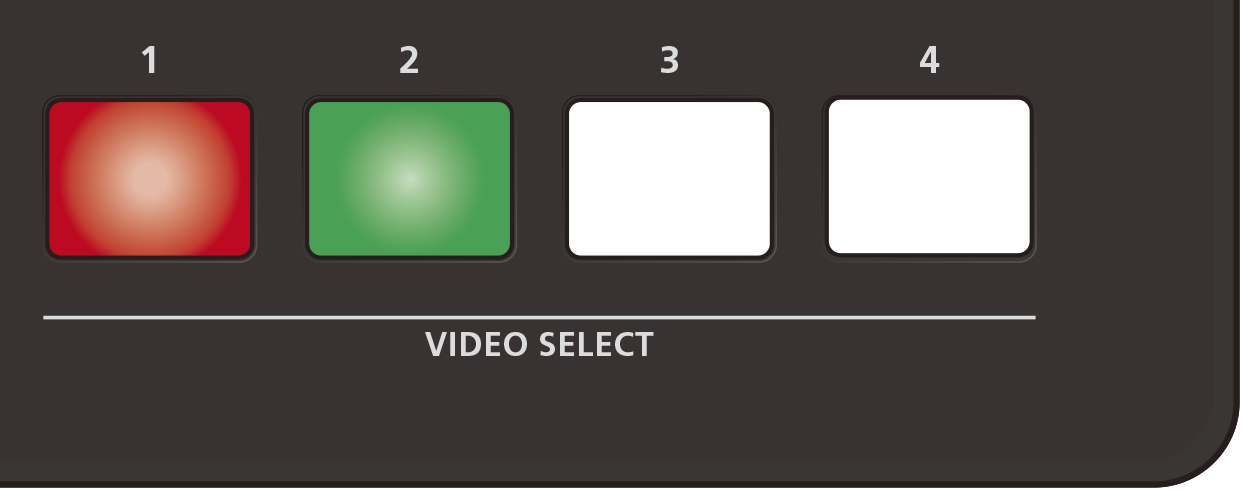Switch output to video input 4

click(x=930, y=177)
